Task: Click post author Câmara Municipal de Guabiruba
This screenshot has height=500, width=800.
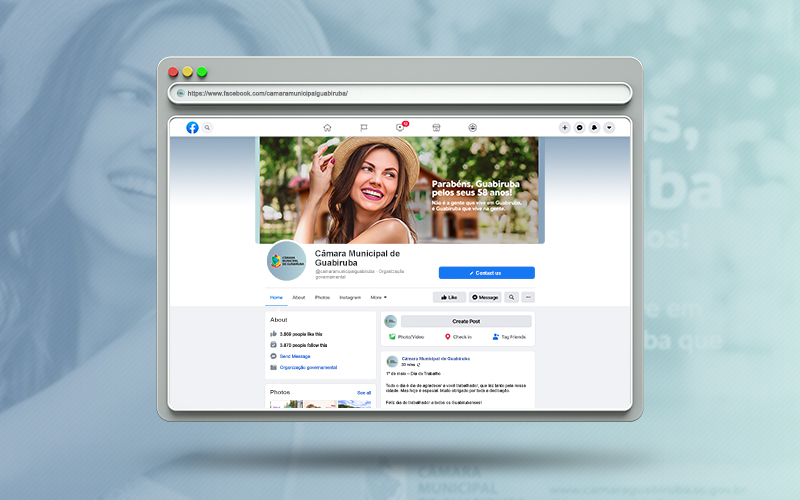Action: (x=436, y=359)
